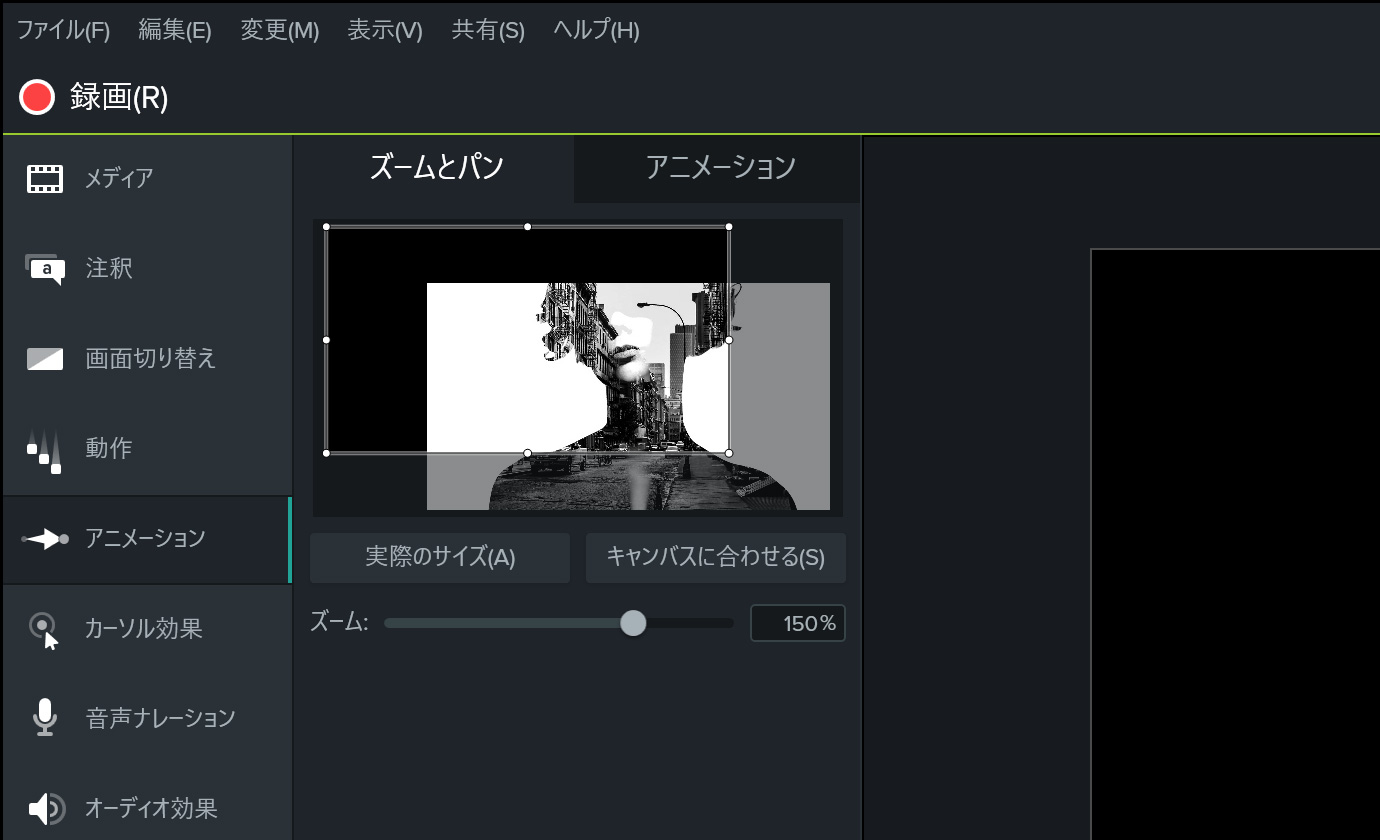Select the 音声ナレーション microphone icon
Screen dimensions: 1380x840
pyautogui.click(x=44, y=718)
